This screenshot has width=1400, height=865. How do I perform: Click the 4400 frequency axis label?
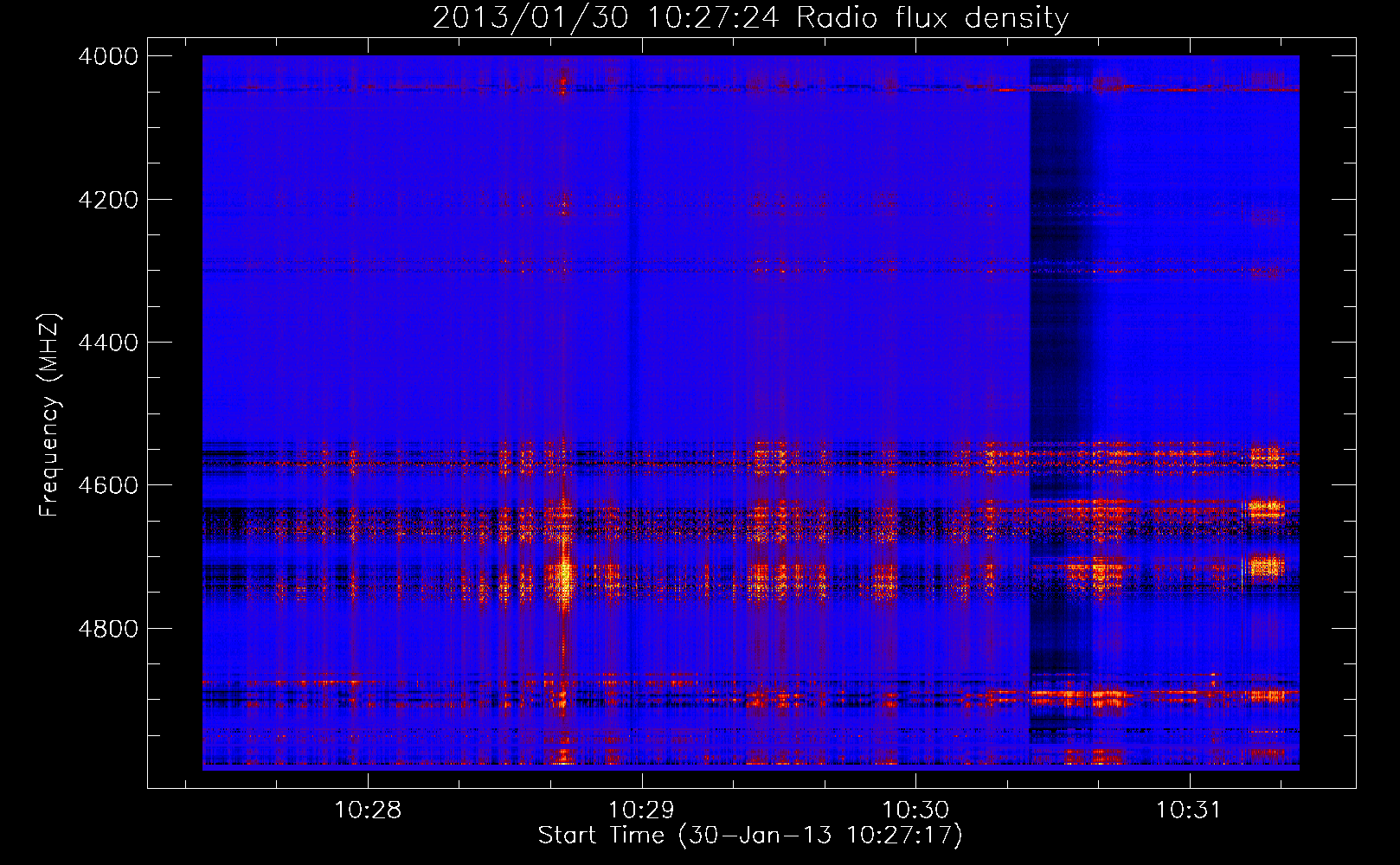click(108, 343)
